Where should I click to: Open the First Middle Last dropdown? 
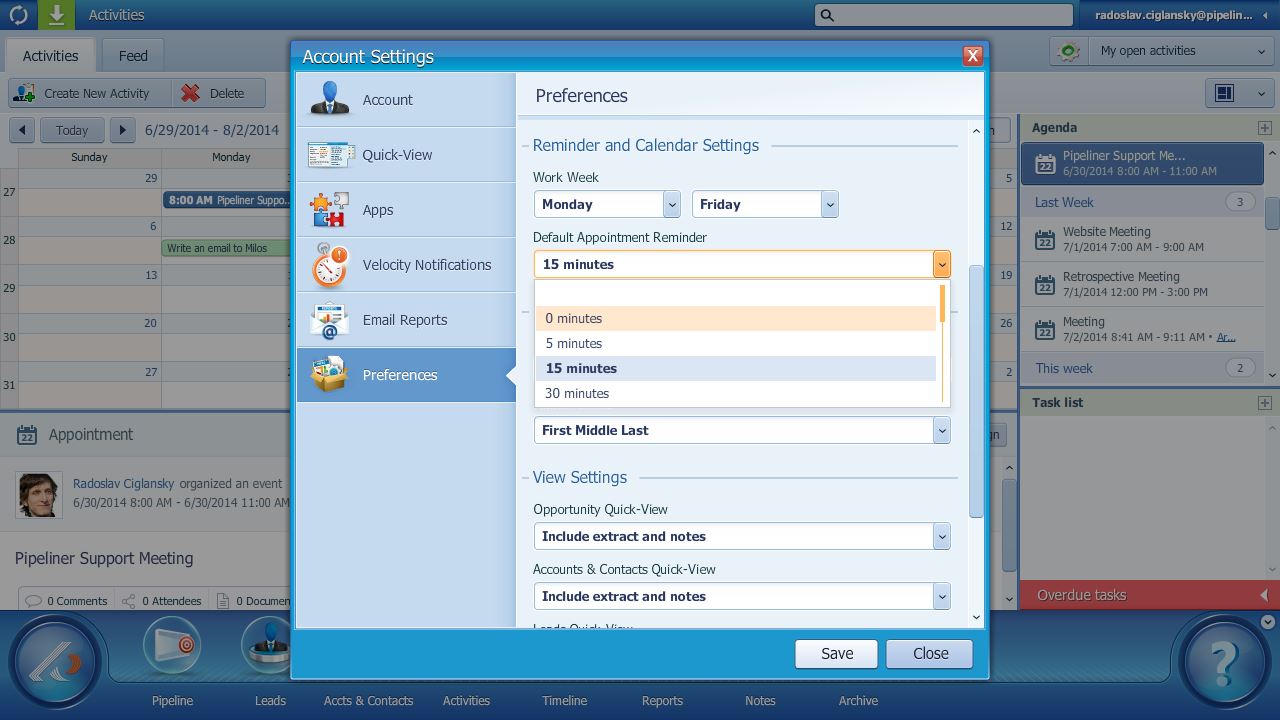pos(742,430)
